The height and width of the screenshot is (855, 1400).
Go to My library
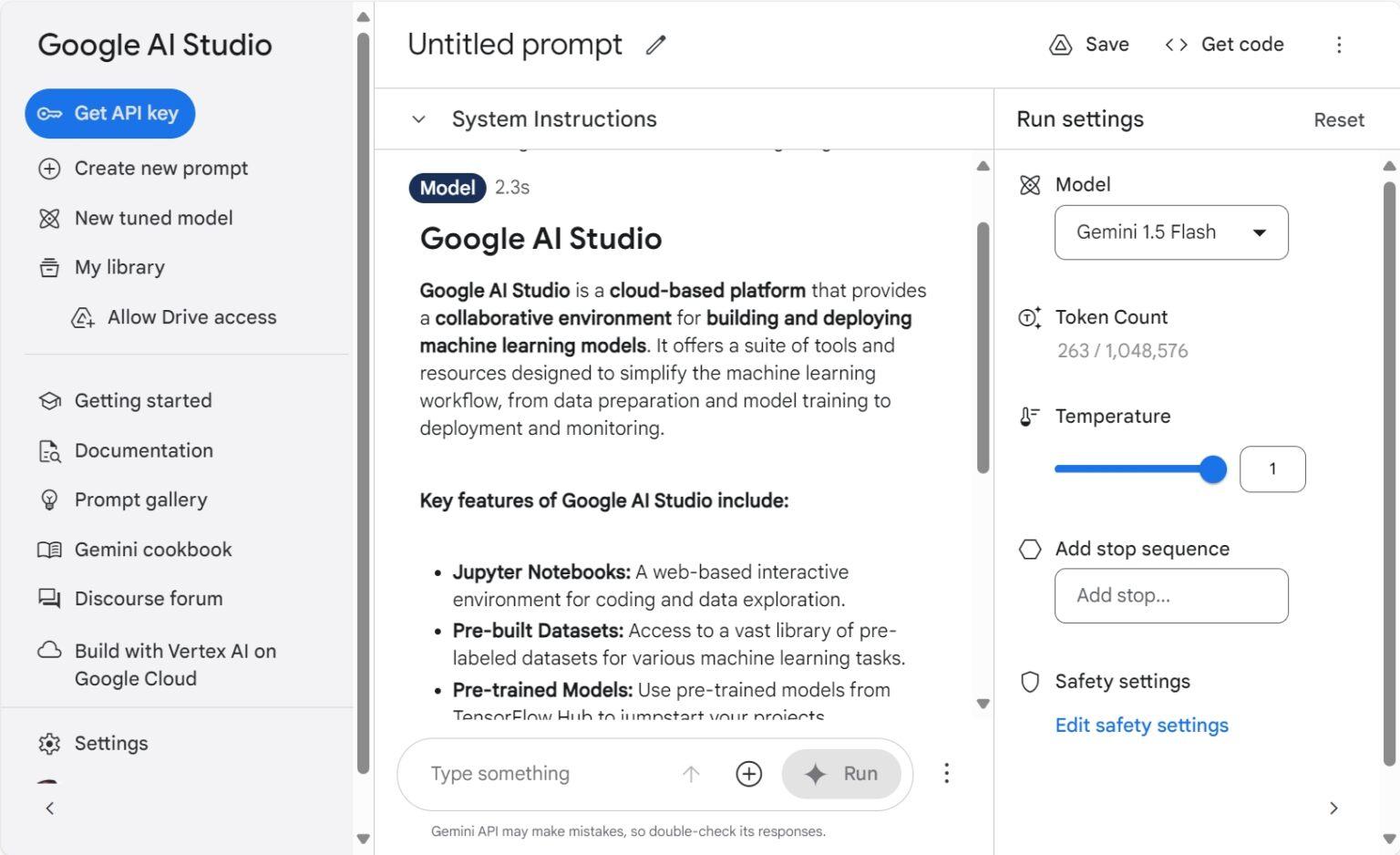(x=119, y=268)
